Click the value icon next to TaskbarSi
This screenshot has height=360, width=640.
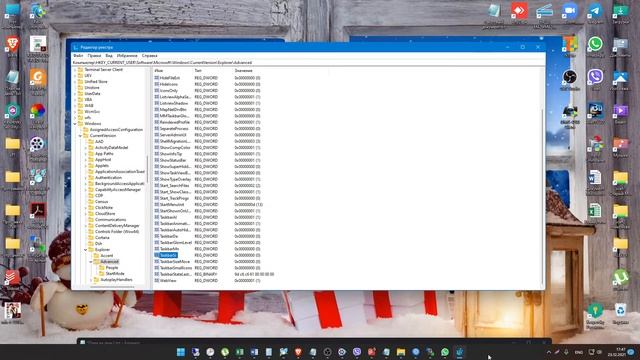pyautogui.click(x=157, y=255)
